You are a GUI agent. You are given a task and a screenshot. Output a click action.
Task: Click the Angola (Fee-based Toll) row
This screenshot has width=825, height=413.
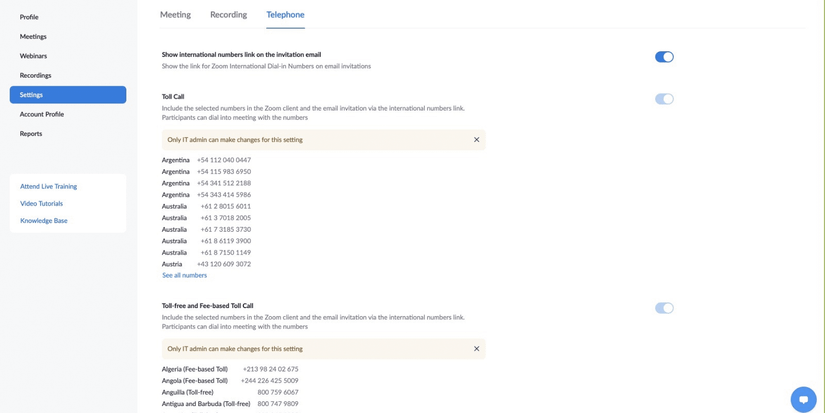[230, 381]
